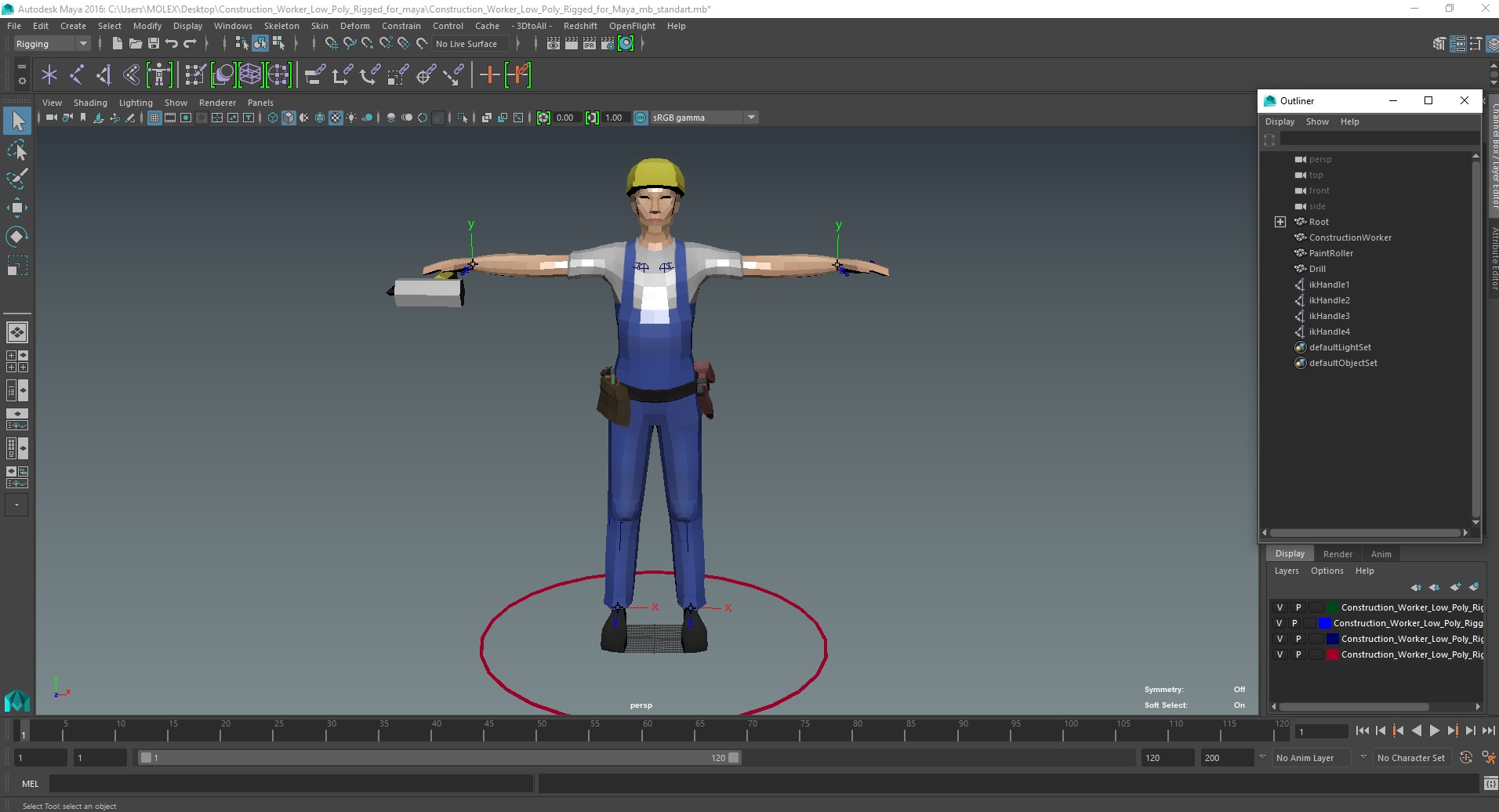Click the Parent constraint icon
This screenshot has width=1499, height=812.
[314, 75]
